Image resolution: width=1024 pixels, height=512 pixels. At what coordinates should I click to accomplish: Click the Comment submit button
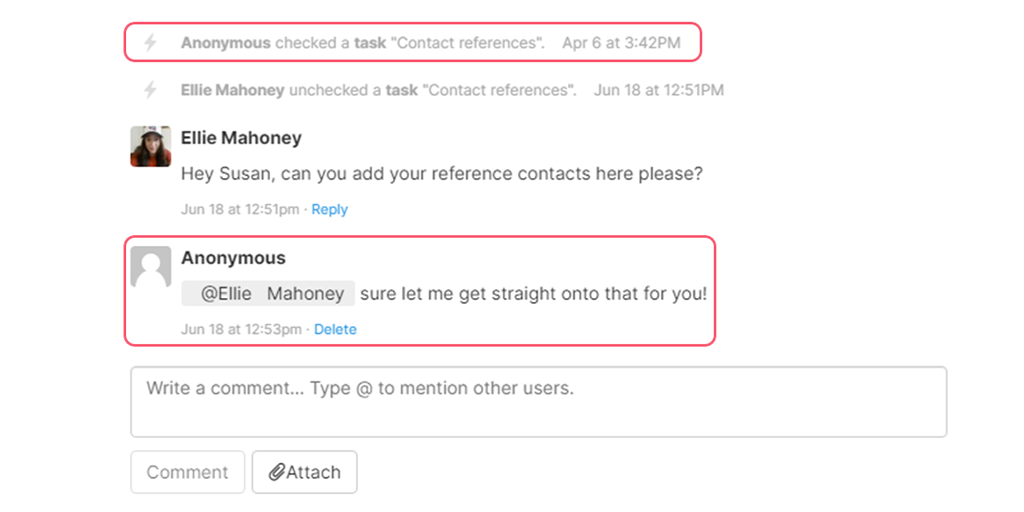pyautogui.click(x=187, y=472)
